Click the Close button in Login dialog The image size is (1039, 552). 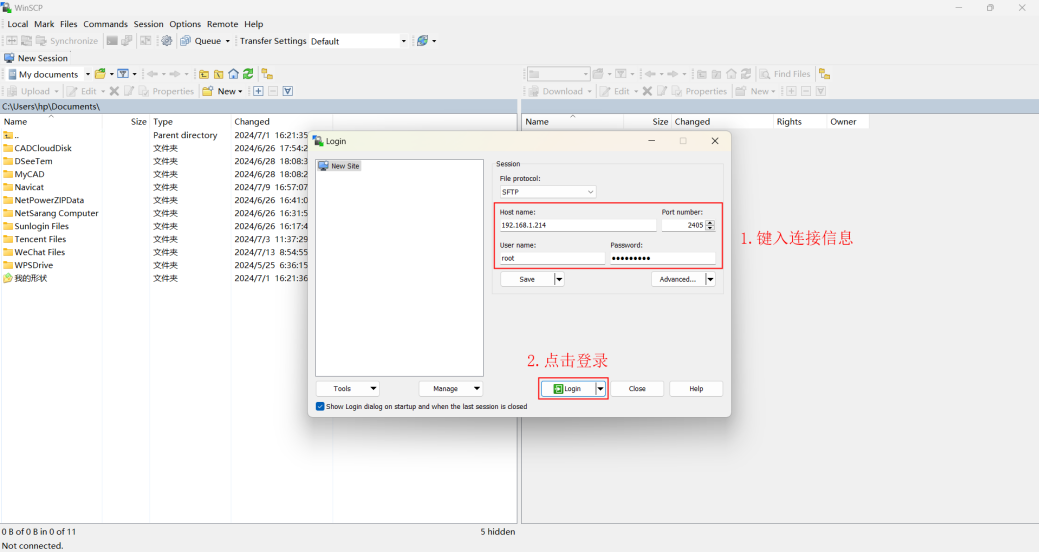(x=637, y=388)
